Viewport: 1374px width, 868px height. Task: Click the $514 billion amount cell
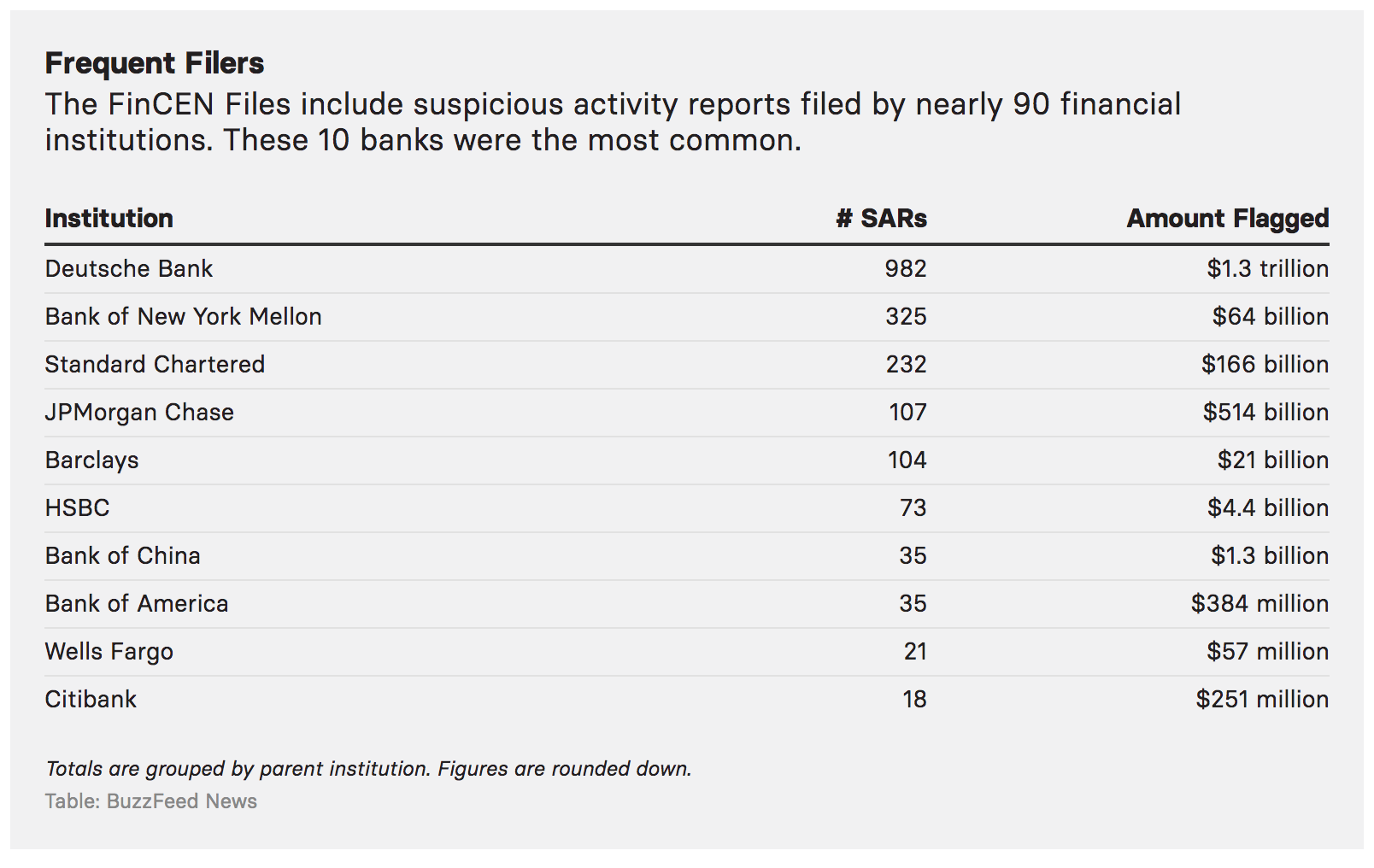point(1265,413)
